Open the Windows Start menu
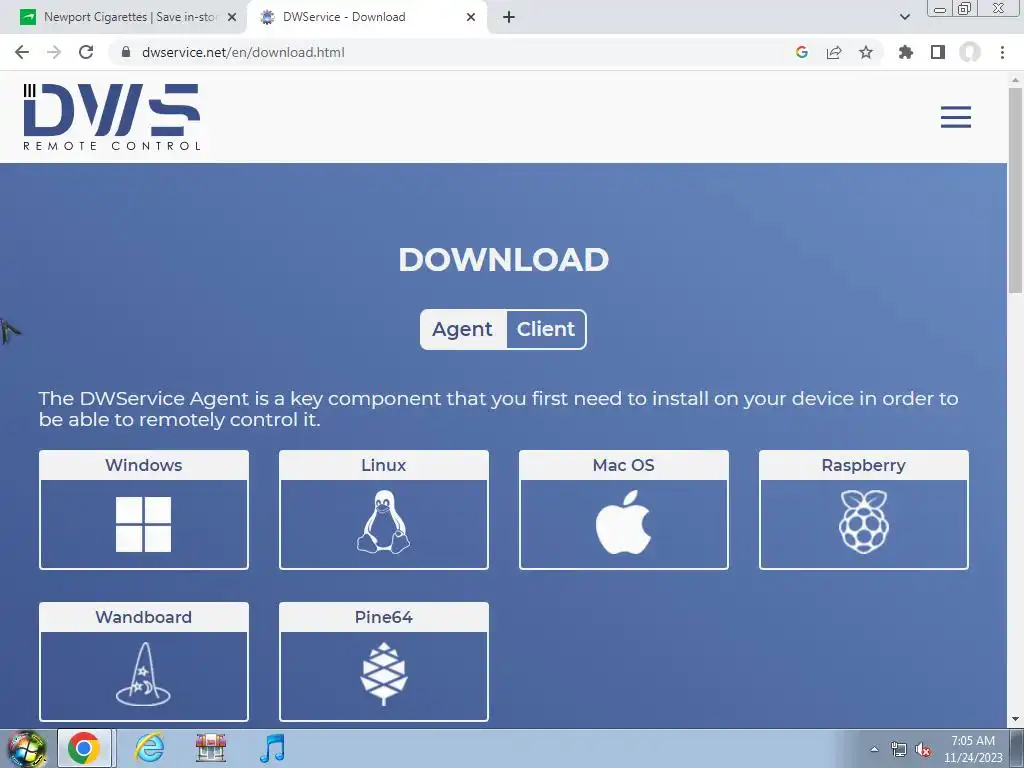 (x=27, y=748)
